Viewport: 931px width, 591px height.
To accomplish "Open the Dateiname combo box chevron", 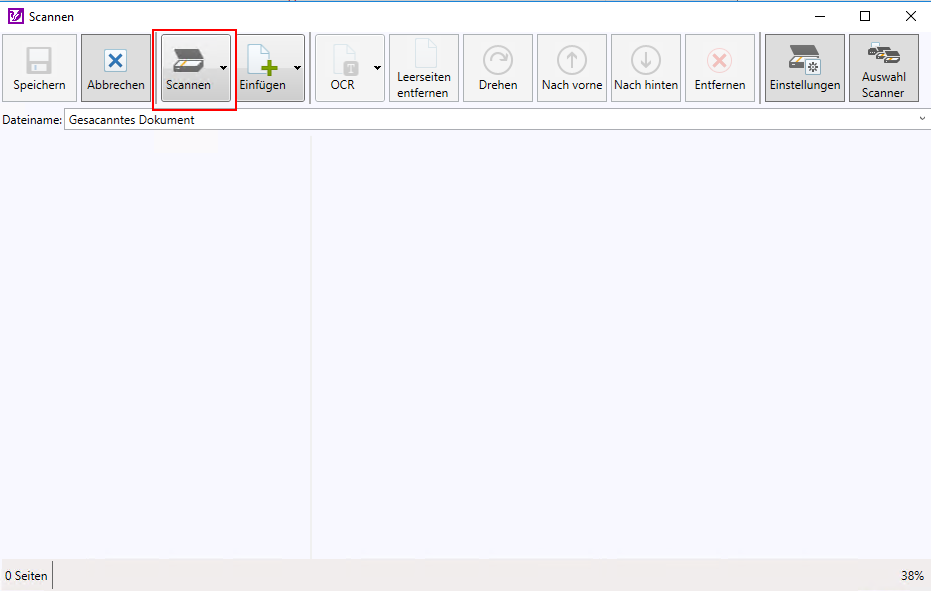I will click(921, 119).
